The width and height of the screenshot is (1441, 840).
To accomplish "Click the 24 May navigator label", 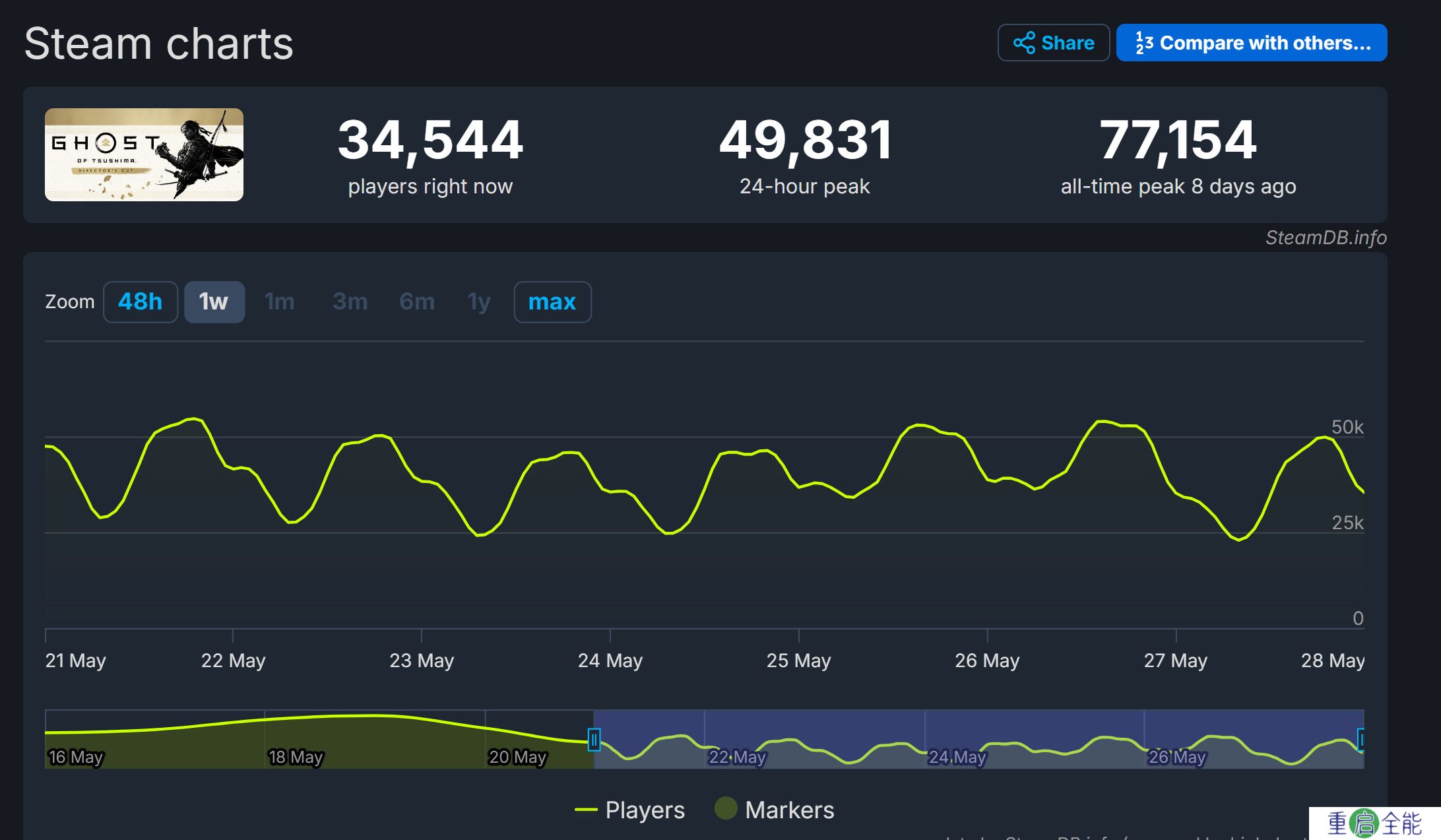I will [x=957, y=757].
